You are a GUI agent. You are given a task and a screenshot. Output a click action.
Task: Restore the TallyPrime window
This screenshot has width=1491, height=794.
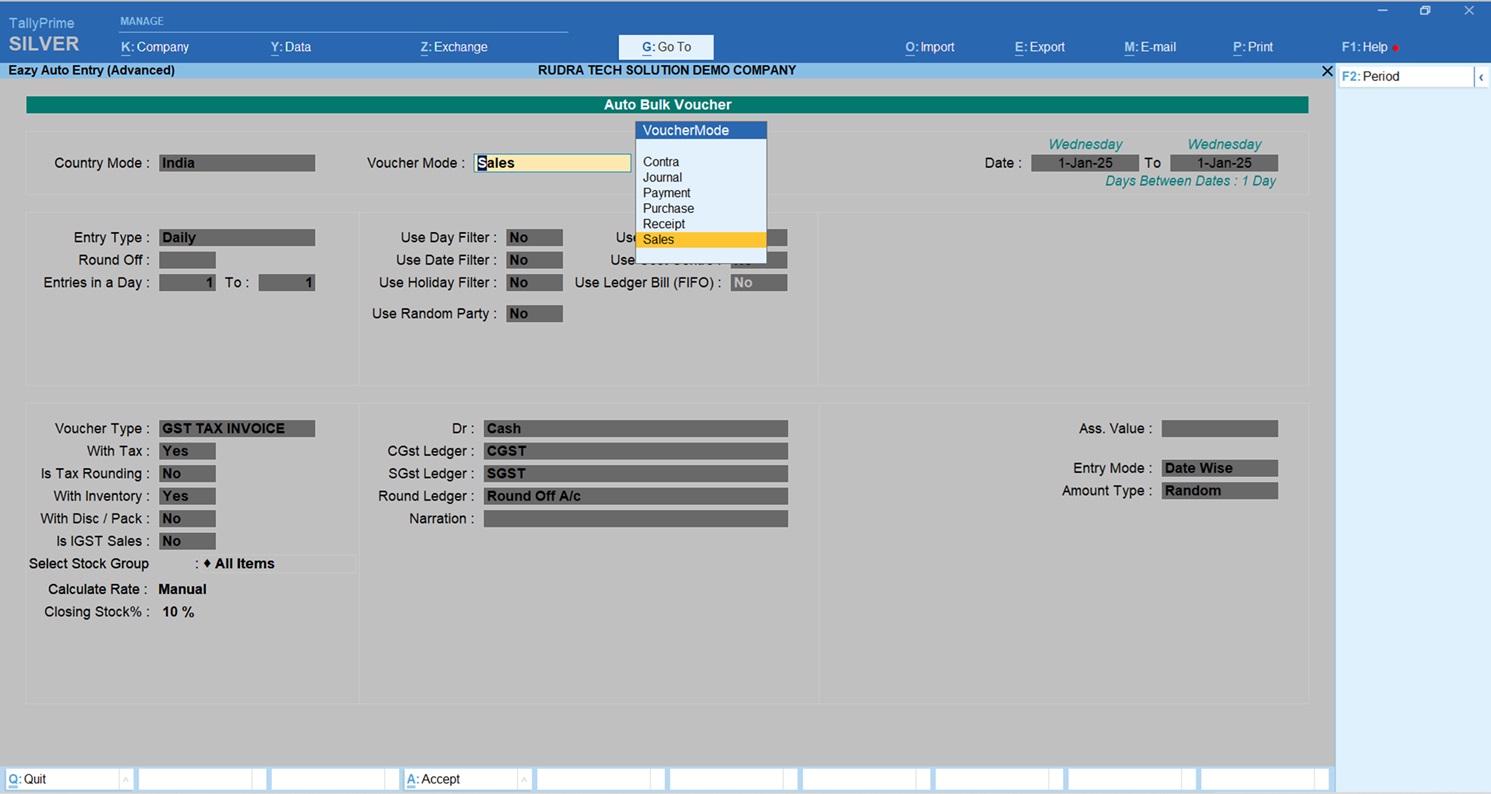click(1425, 11)
